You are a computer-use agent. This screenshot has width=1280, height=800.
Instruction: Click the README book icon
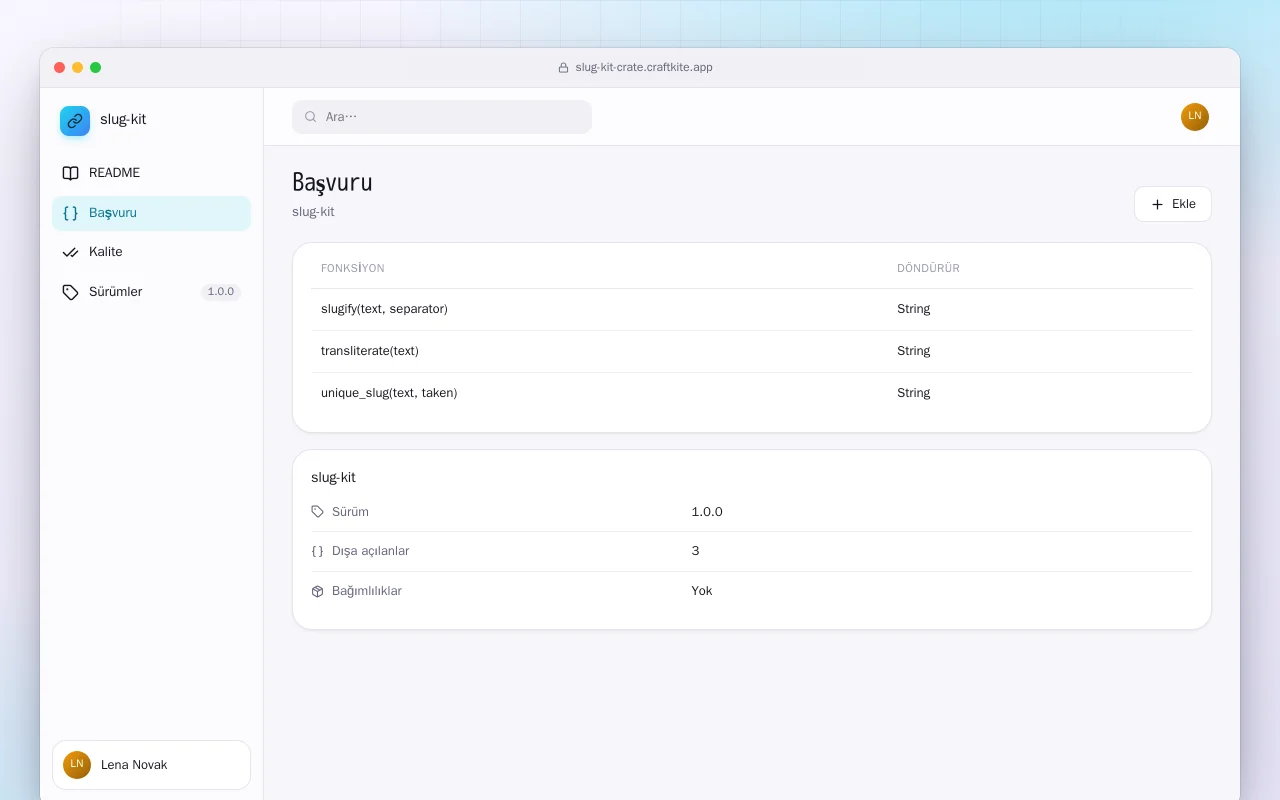(70, 173)
